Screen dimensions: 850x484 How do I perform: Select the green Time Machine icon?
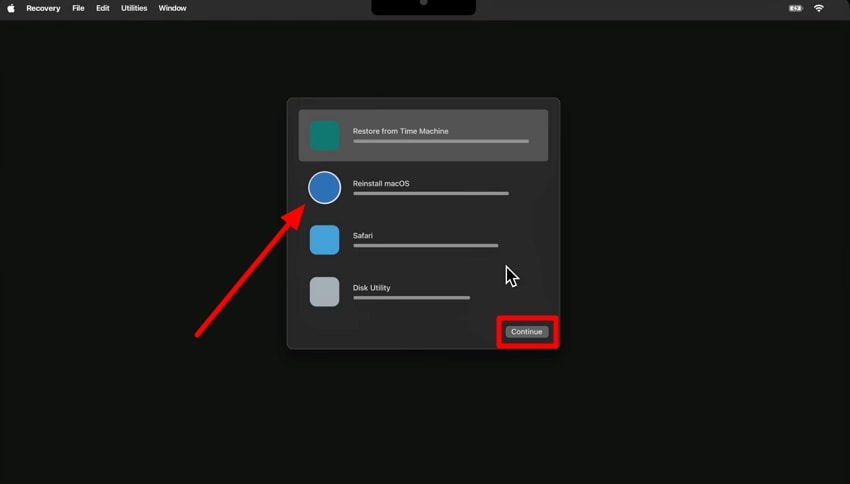coord(324,135)
